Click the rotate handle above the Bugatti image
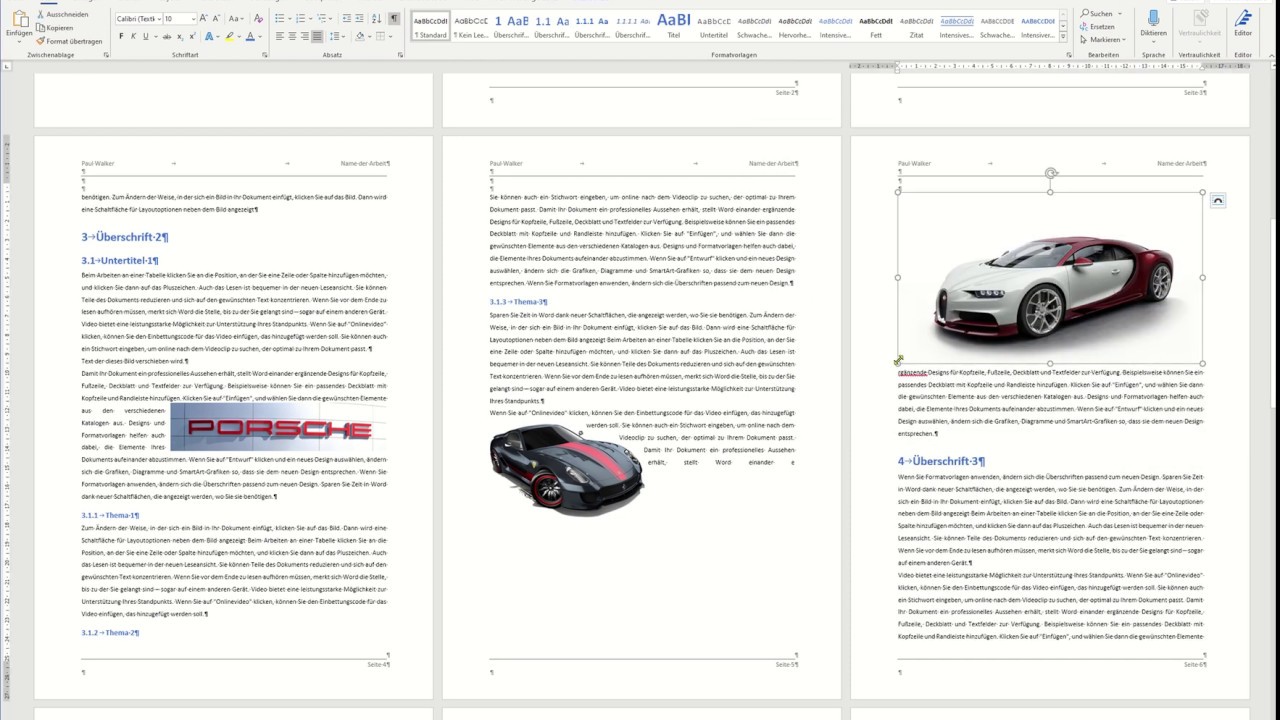Image resolution: width=1280 pixels, height=720 pixels. (1051, 174)
